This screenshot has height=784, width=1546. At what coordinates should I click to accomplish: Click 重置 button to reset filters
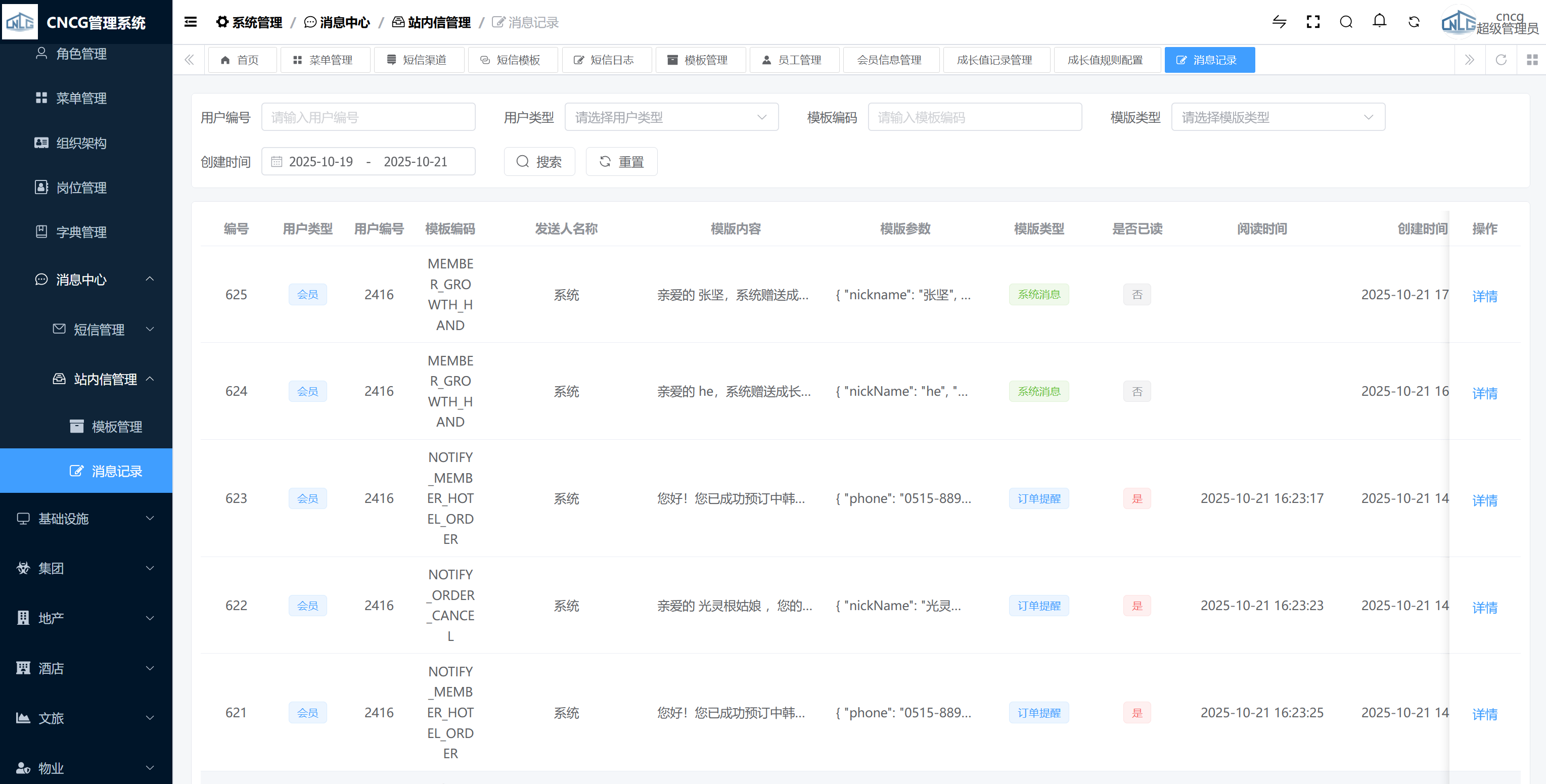coord(621,162)
